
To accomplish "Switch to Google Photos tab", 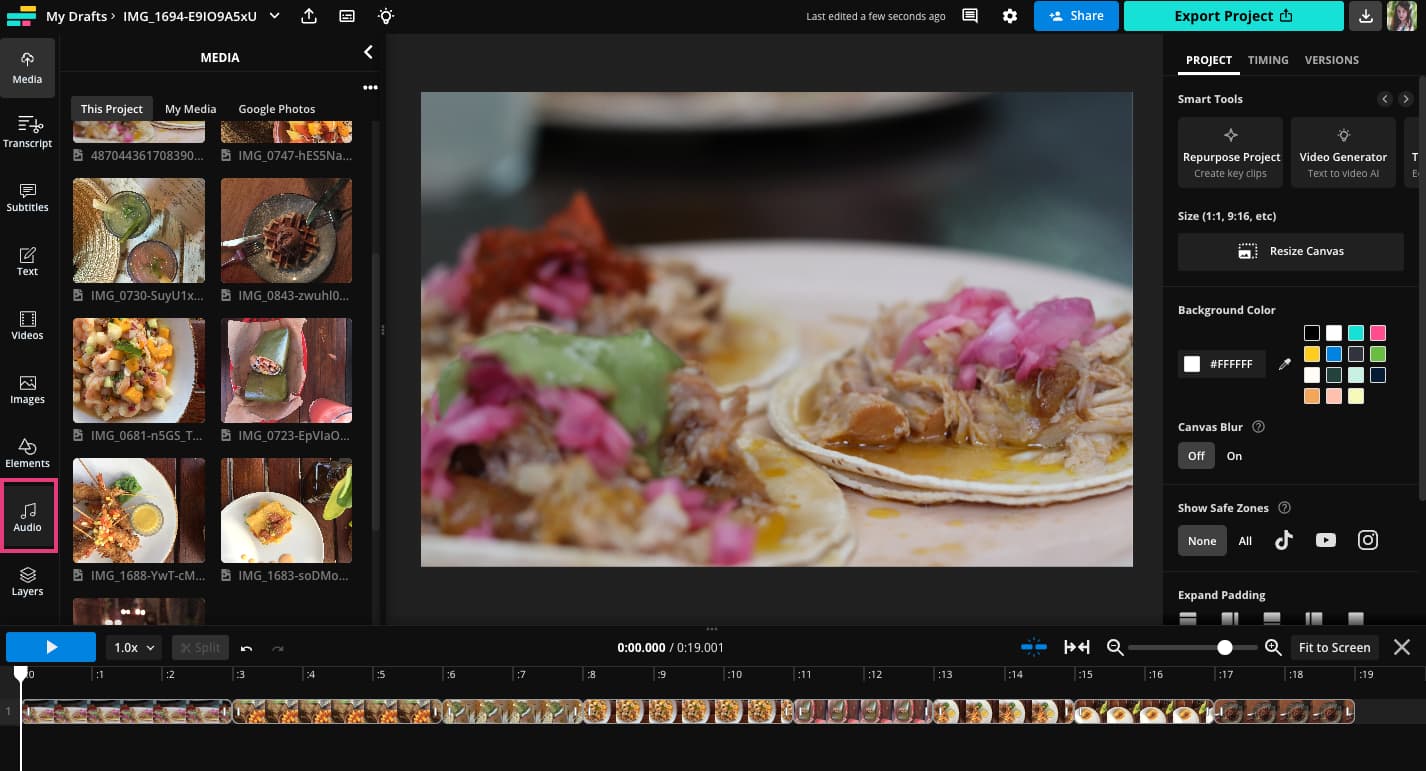I will click(x=277, y=109).
